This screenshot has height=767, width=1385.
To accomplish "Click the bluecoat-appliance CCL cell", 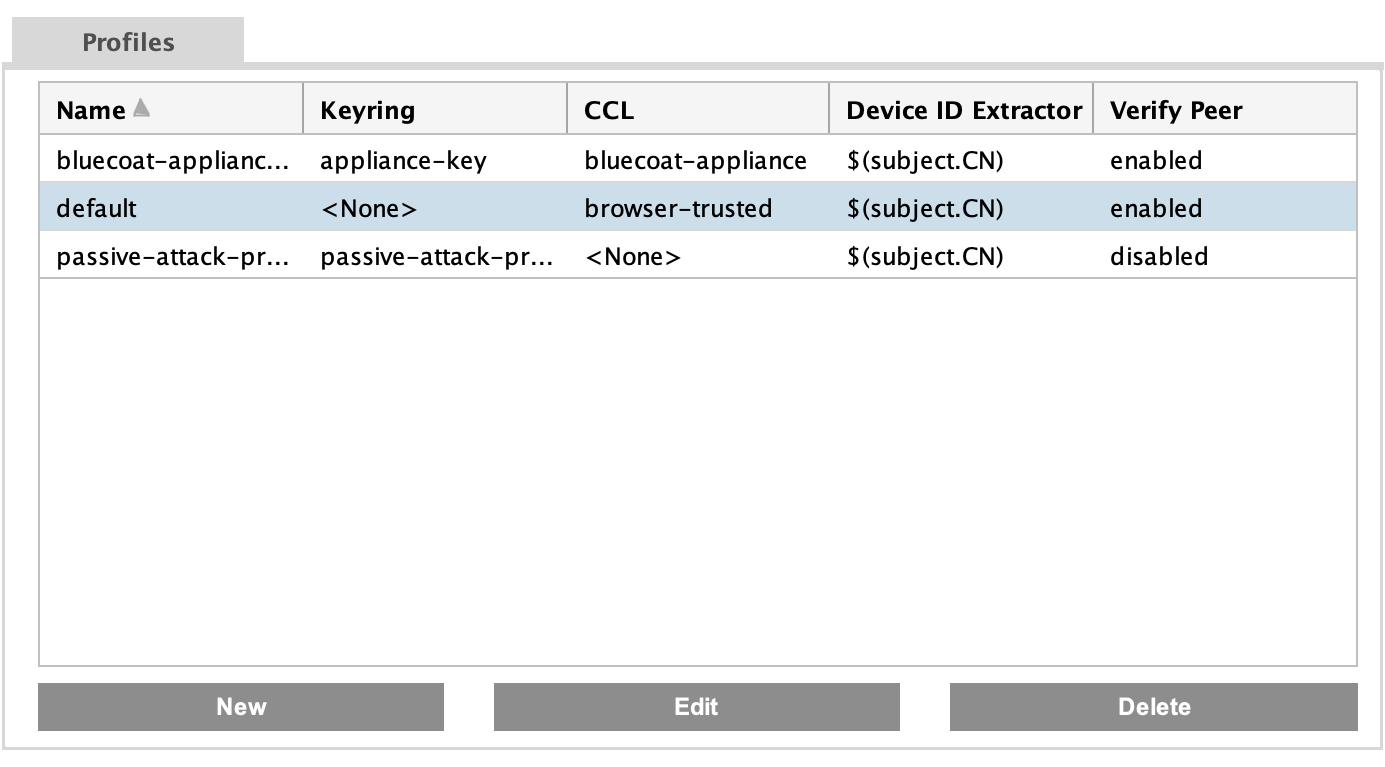I will (x=695, y=160).
